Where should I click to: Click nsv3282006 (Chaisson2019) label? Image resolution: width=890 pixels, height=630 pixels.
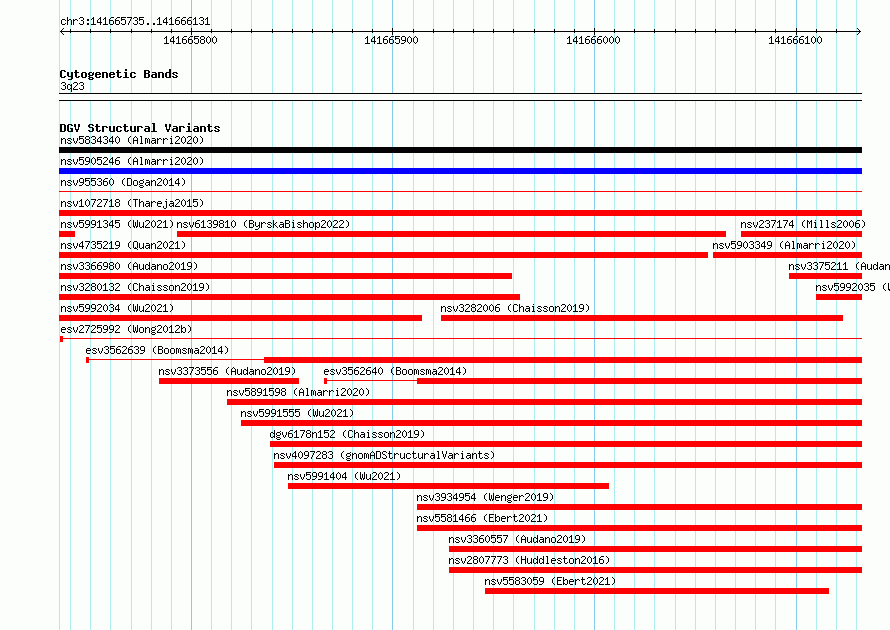(x=515, y=308)
